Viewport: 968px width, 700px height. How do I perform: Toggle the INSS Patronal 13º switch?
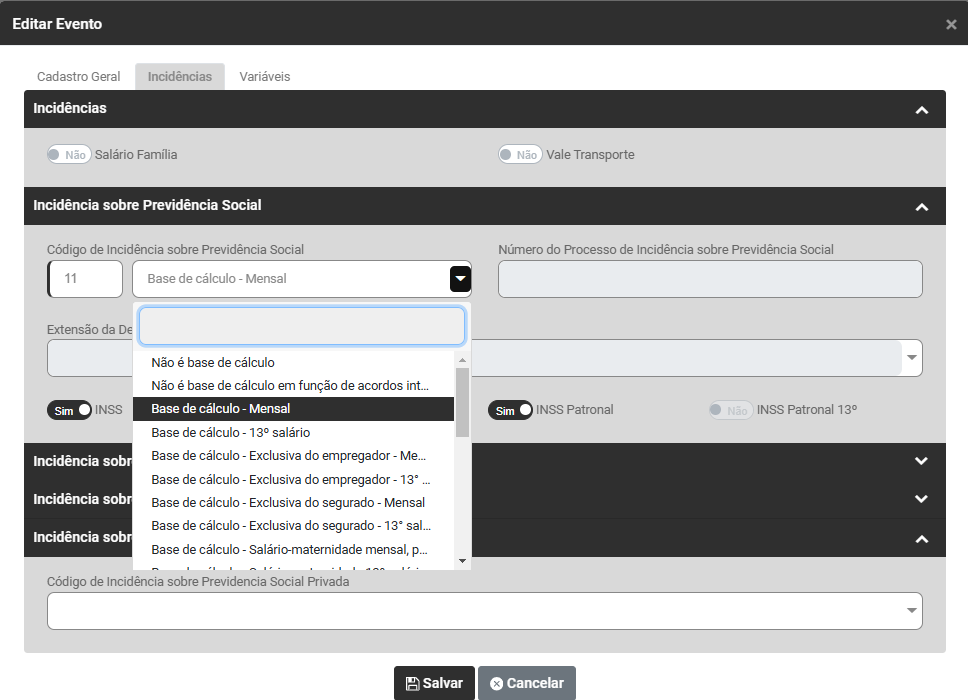pos(731,410)
